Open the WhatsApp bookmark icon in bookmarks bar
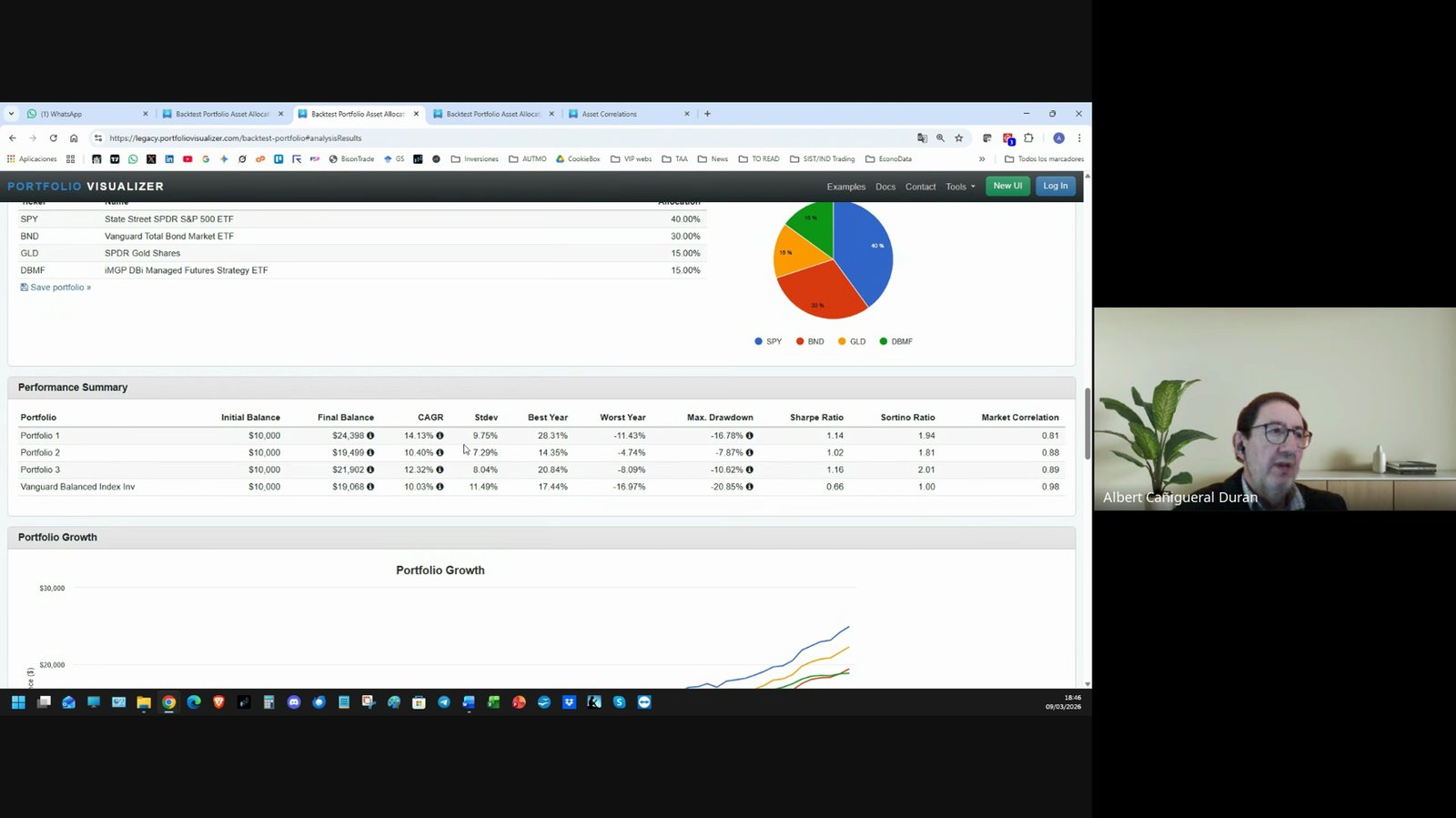1456x818 pixels. point(133,159)
